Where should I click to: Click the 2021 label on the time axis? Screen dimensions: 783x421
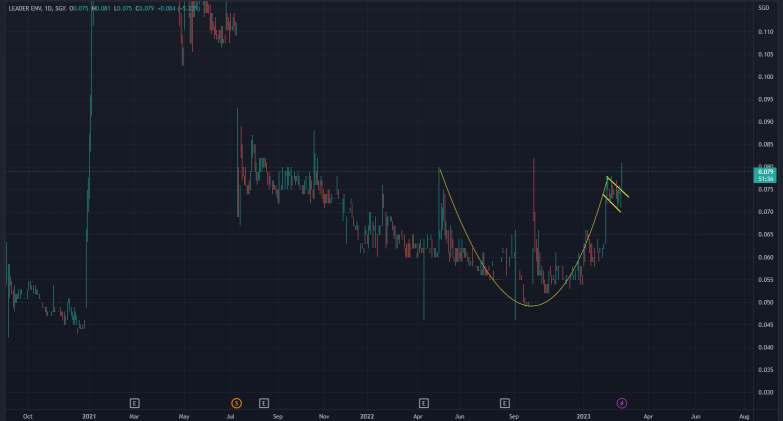[x=89, y=414]
